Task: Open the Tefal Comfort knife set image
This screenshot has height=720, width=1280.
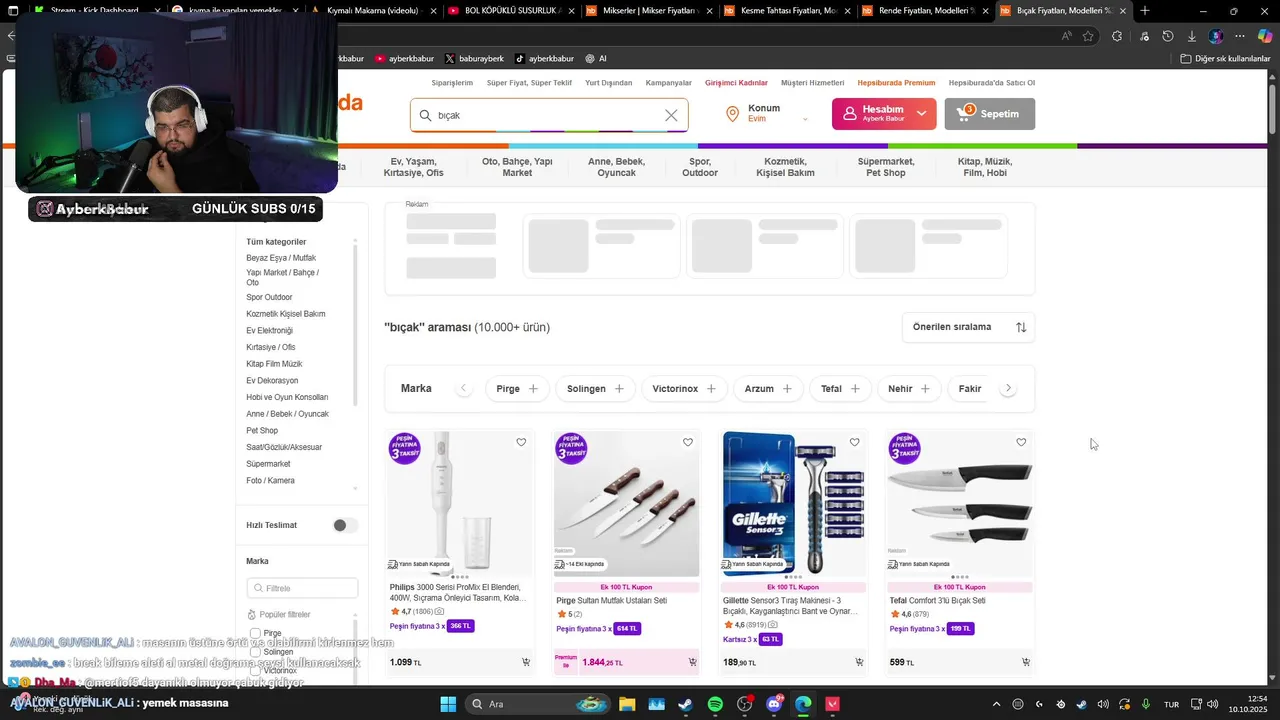Action: [x=960, y=505]
